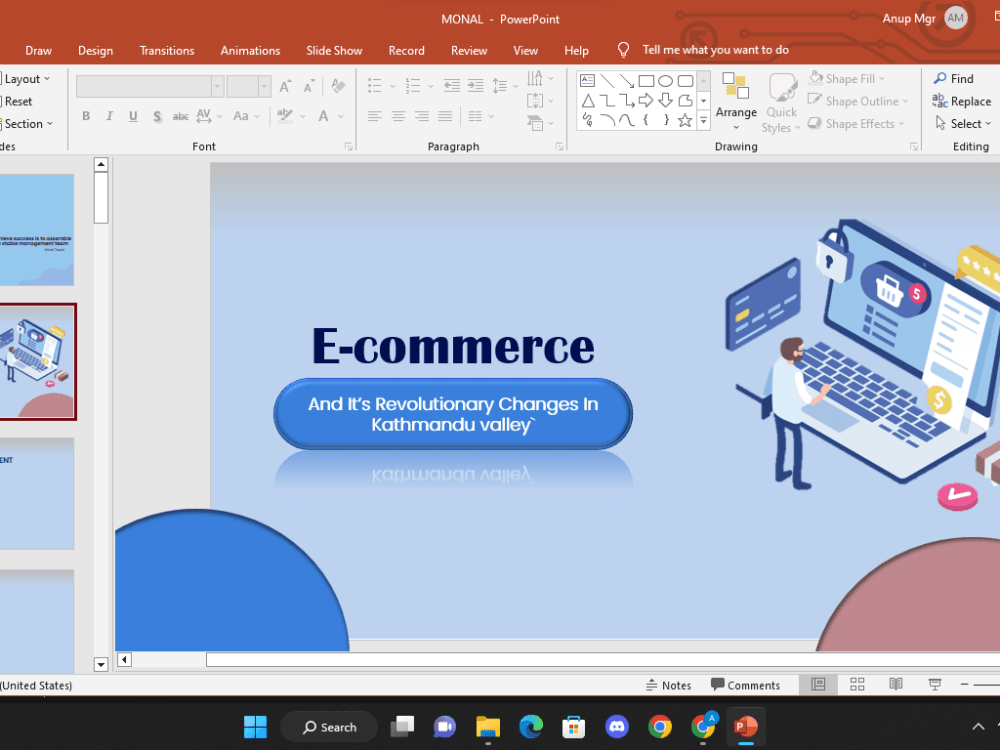
Task: Open the Character Spacing dropdown
Action: (209, 116)
